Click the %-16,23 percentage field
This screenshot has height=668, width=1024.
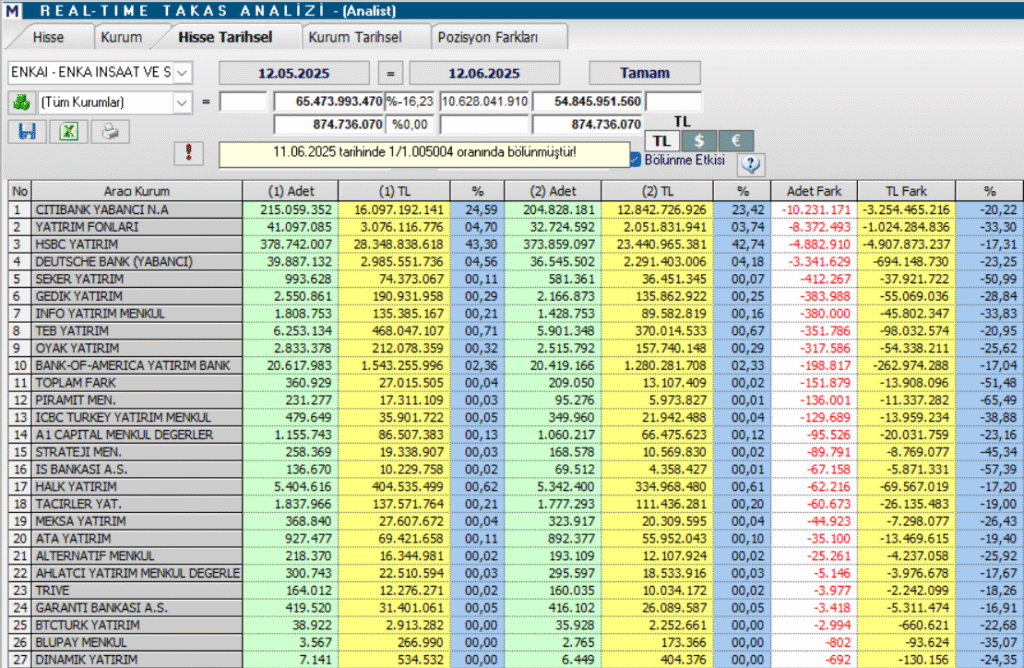(x=409, y=102)
